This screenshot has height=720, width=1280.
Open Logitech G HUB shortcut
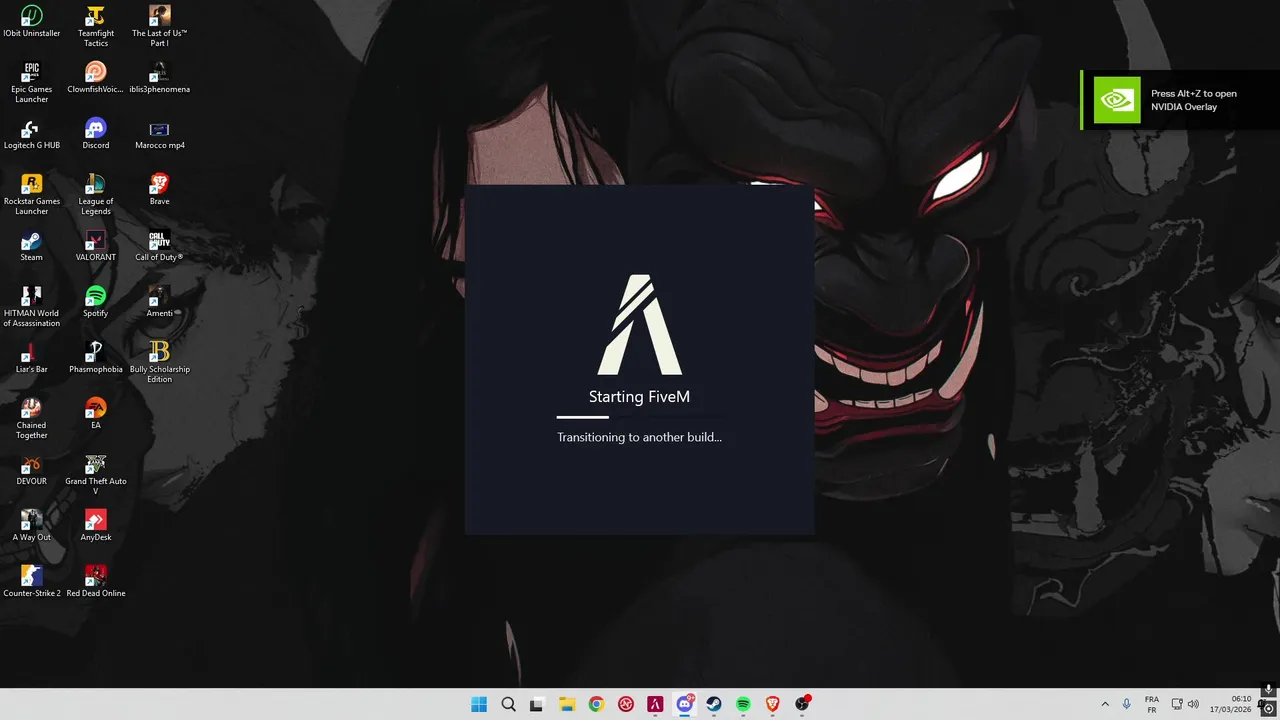(31, 134)
